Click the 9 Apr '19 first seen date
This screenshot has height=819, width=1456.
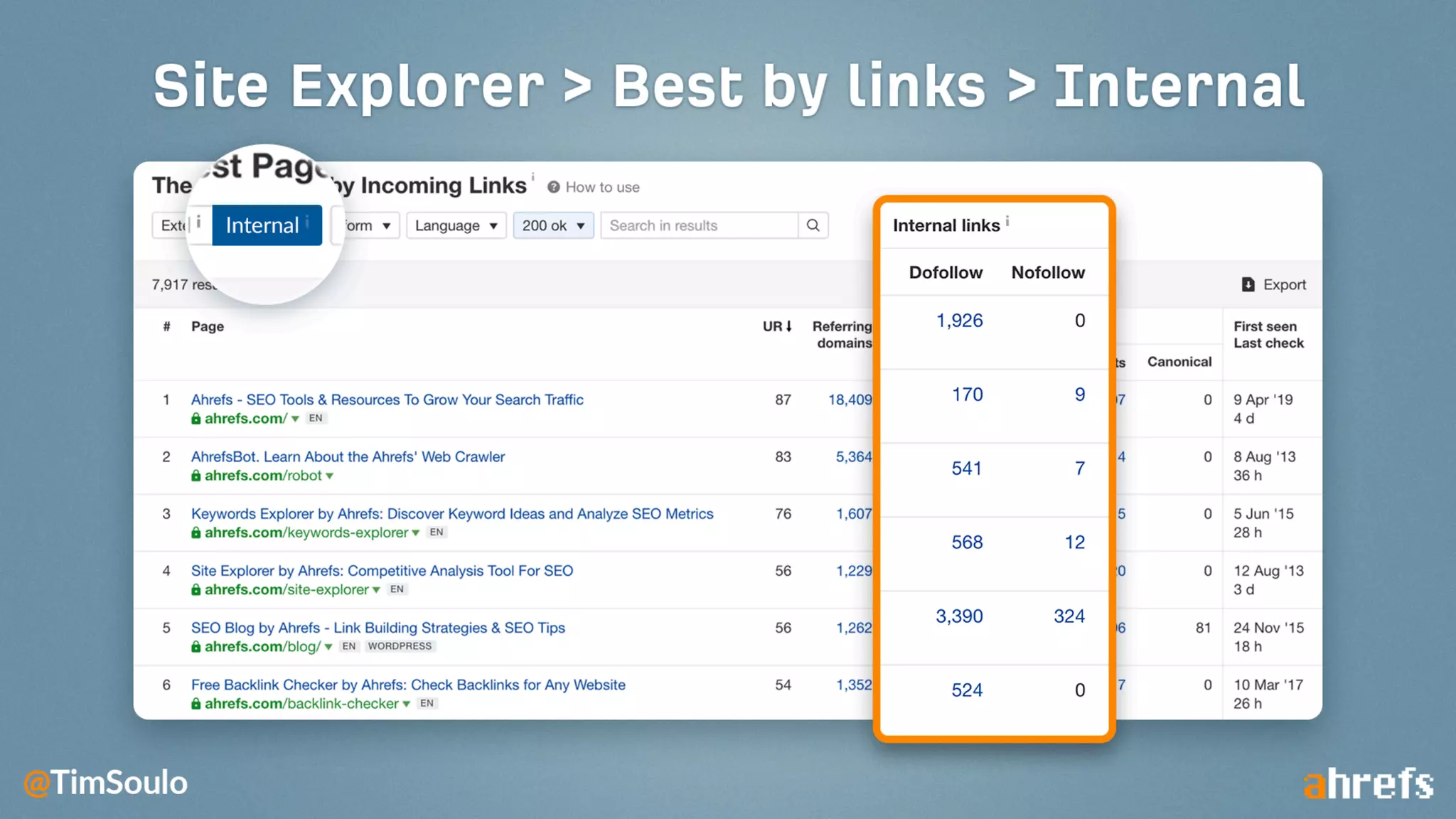(x=1263, y=400)
